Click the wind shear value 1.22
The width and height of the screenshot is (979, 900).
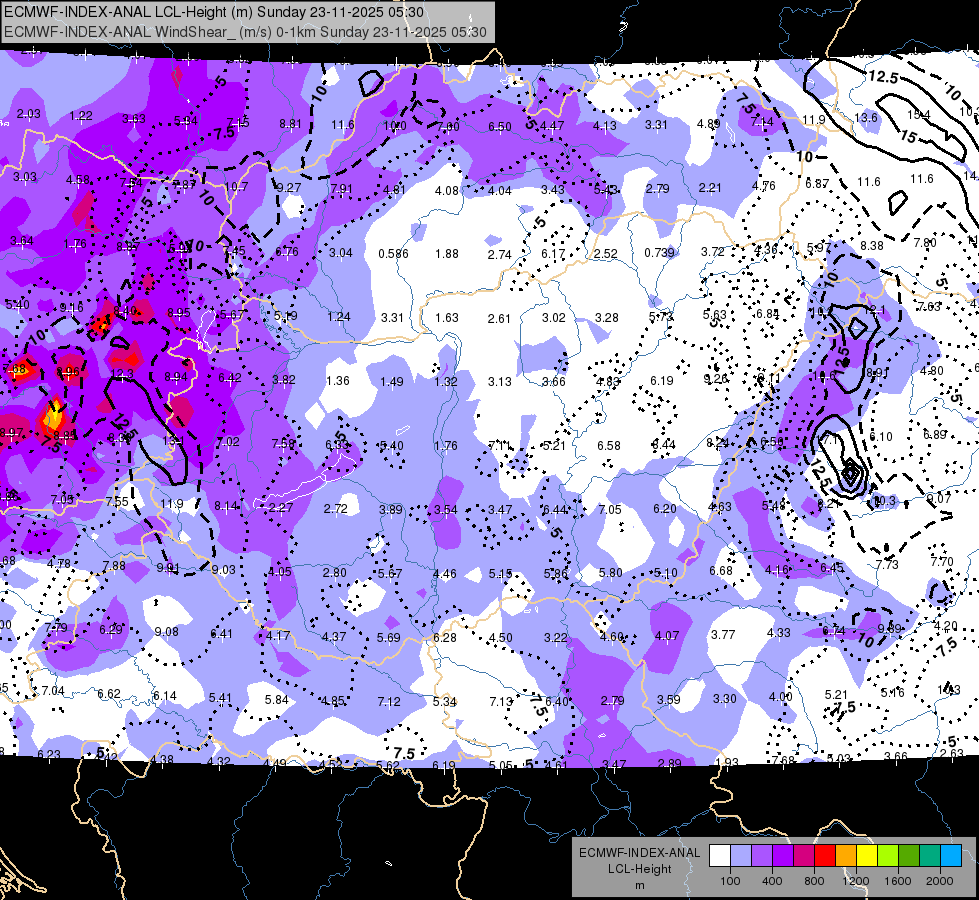(81, 116)
